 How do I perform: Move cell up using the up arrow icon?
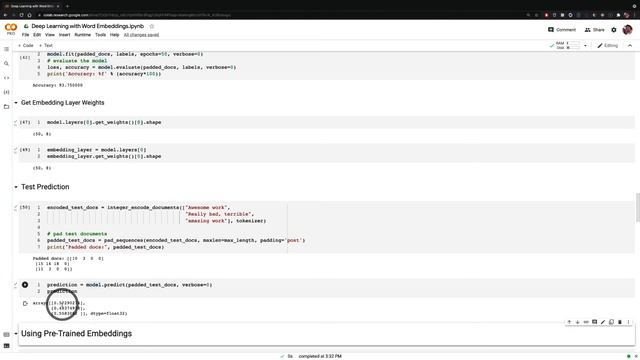[x=569, y=322]
